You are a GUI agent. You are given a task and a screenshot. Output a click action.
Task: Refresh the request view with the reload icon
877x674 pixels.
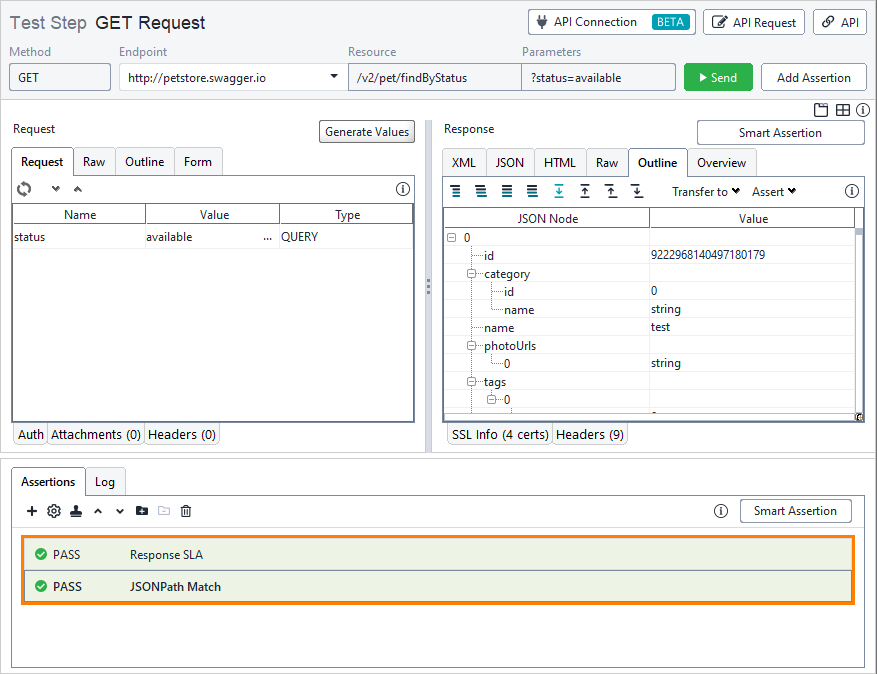click(24, 189)
